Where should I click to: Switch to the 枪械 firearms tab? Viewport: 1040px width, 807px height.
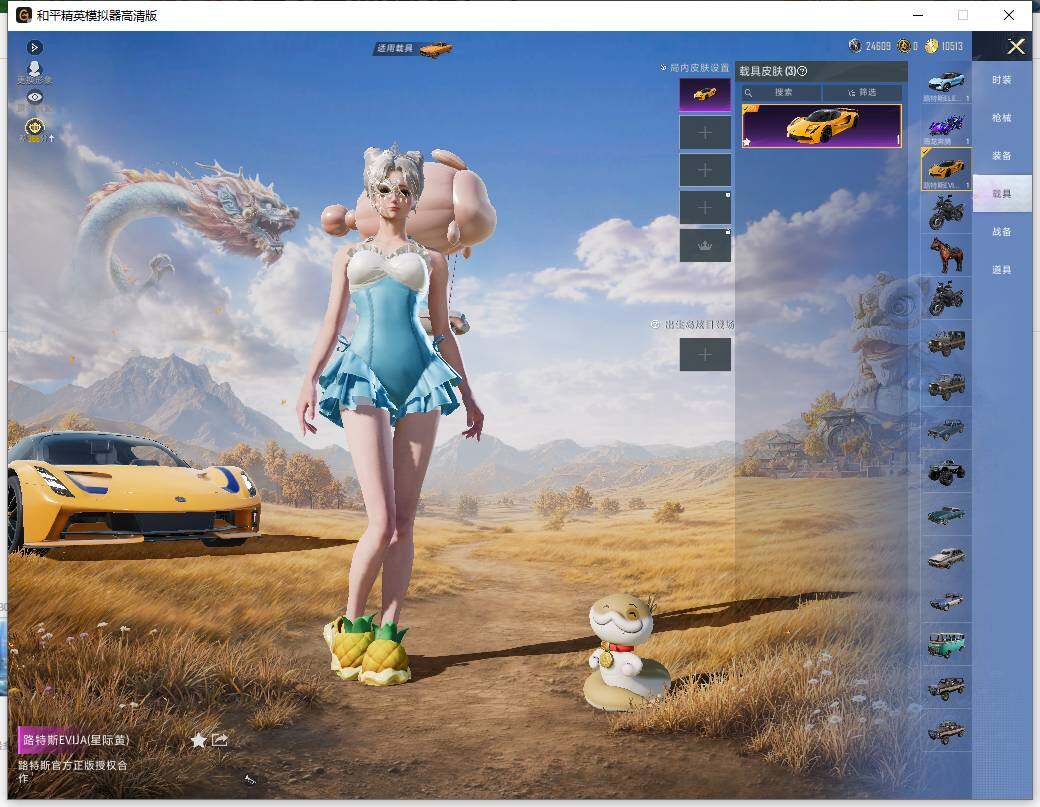click(x=1002, y=118)
